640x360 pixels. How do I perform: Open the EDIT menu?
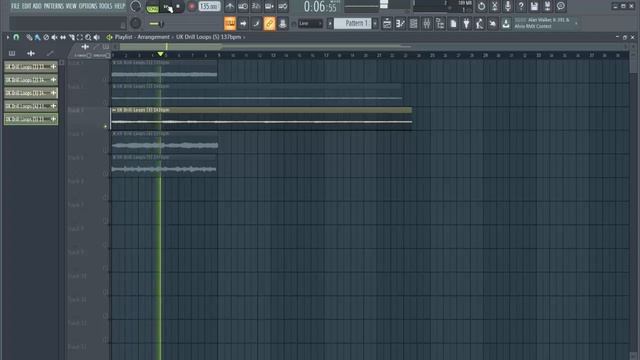(26, 6)
